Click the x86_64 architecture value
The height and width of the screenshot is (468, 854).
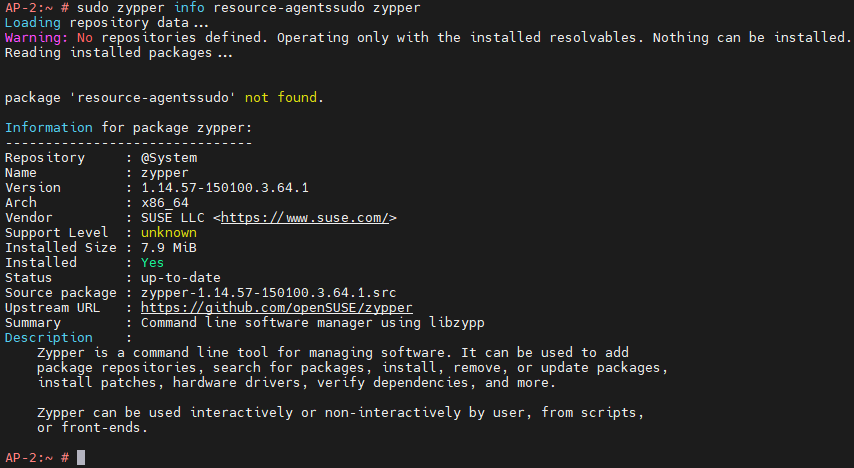(x=165, y=203)
